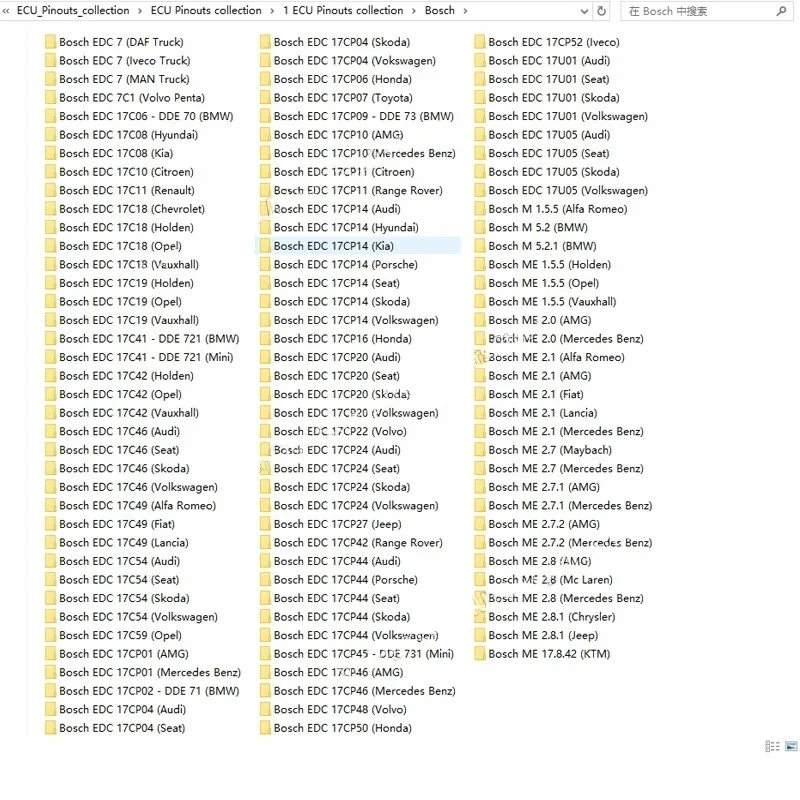Select Bosch ME 2.8.1 (Chrysler) folder name
800x800 pixels.
[x=552, y=617]
